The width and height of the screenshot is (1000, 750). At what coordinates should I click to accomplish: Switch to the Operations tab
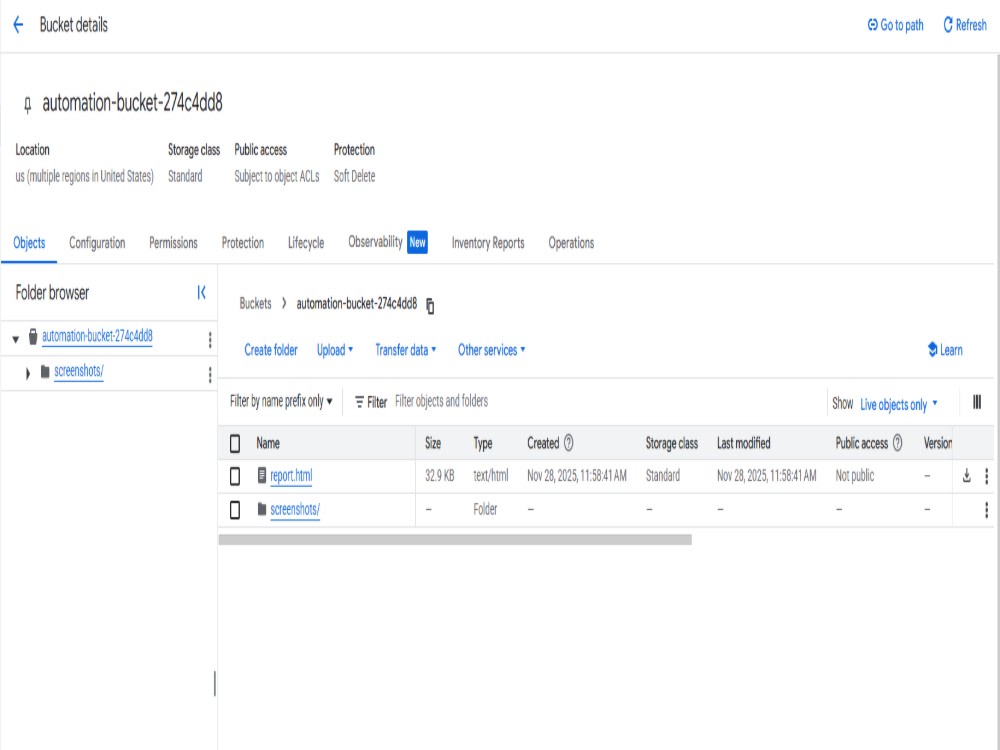[571, 243]
